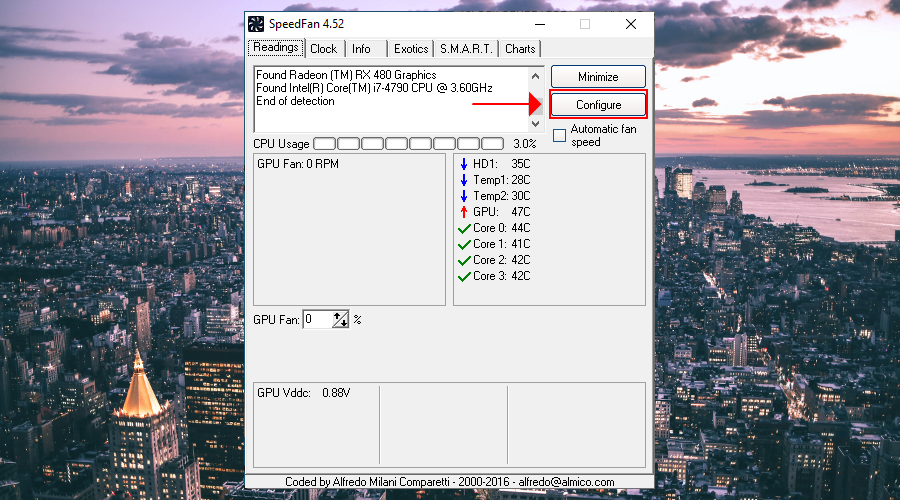The height and width of the screenshot is (500, 900).
Task: Click the blue arrow icon next to Temp1
Action: tap(464, 180)
